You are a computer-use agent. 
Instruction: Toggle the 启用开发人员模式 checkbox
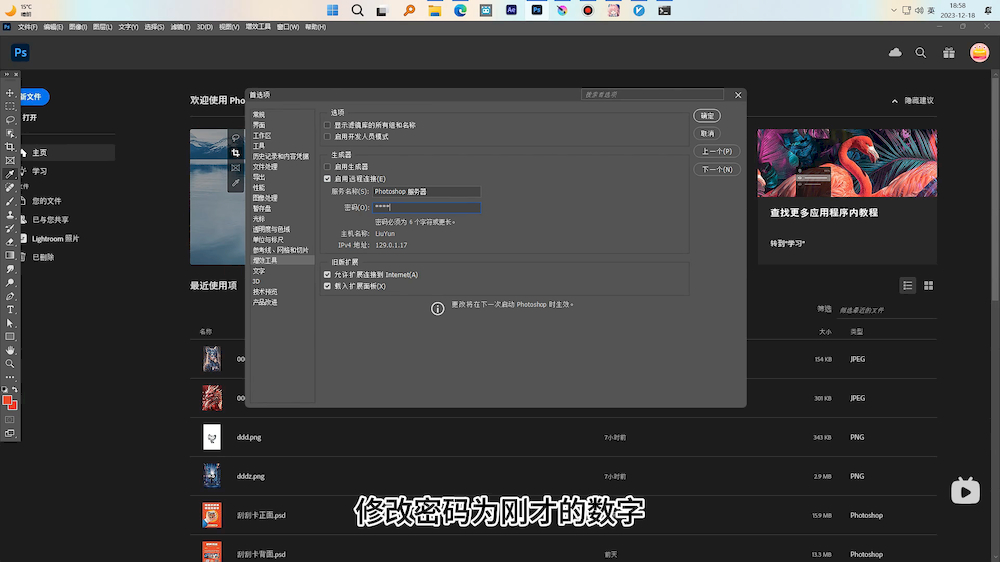pyautogui.click(x=327, y=136)
